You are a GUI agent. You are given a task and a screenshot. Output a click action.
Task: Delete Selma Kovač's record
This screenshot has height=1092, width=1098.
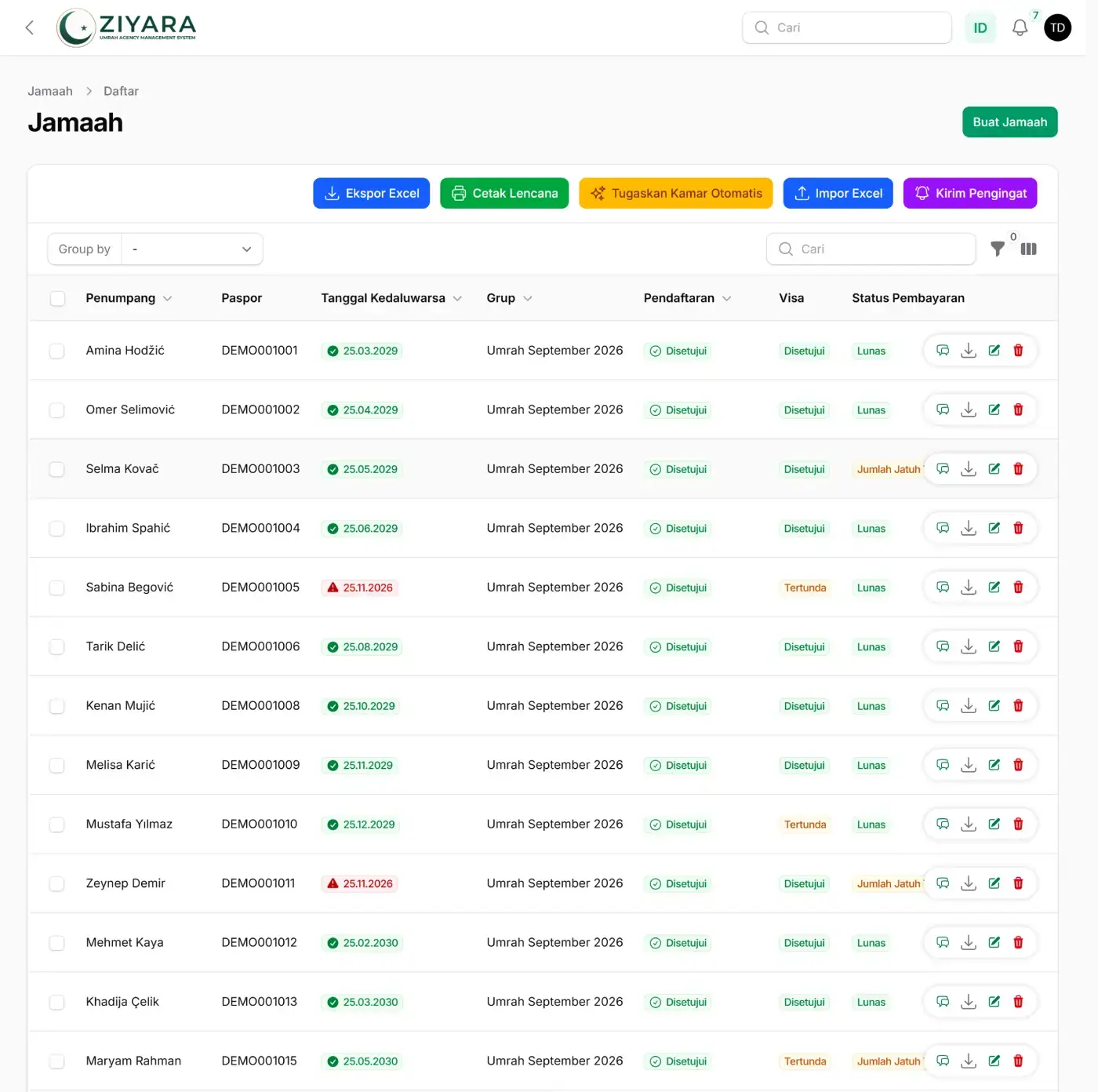click(x=1018, y=469)
